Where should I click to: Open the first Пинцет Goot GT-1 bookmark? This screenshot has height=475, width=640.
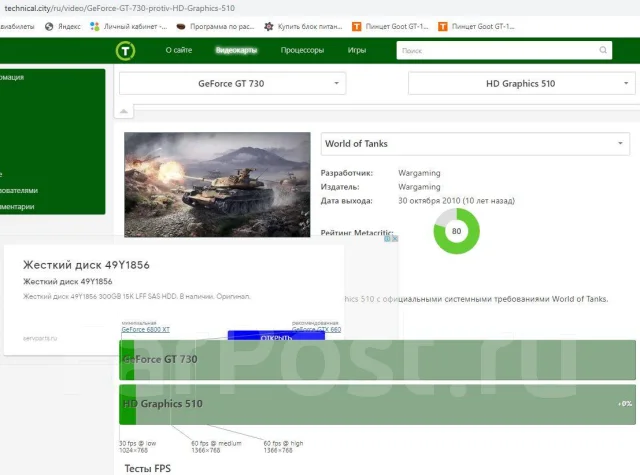(x=390, y=27)
